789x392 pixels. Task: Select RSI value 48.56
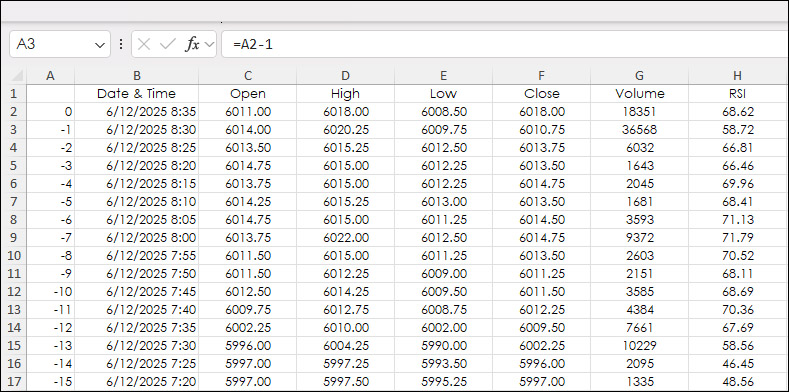pyautogui.click(x=737, y=381)
